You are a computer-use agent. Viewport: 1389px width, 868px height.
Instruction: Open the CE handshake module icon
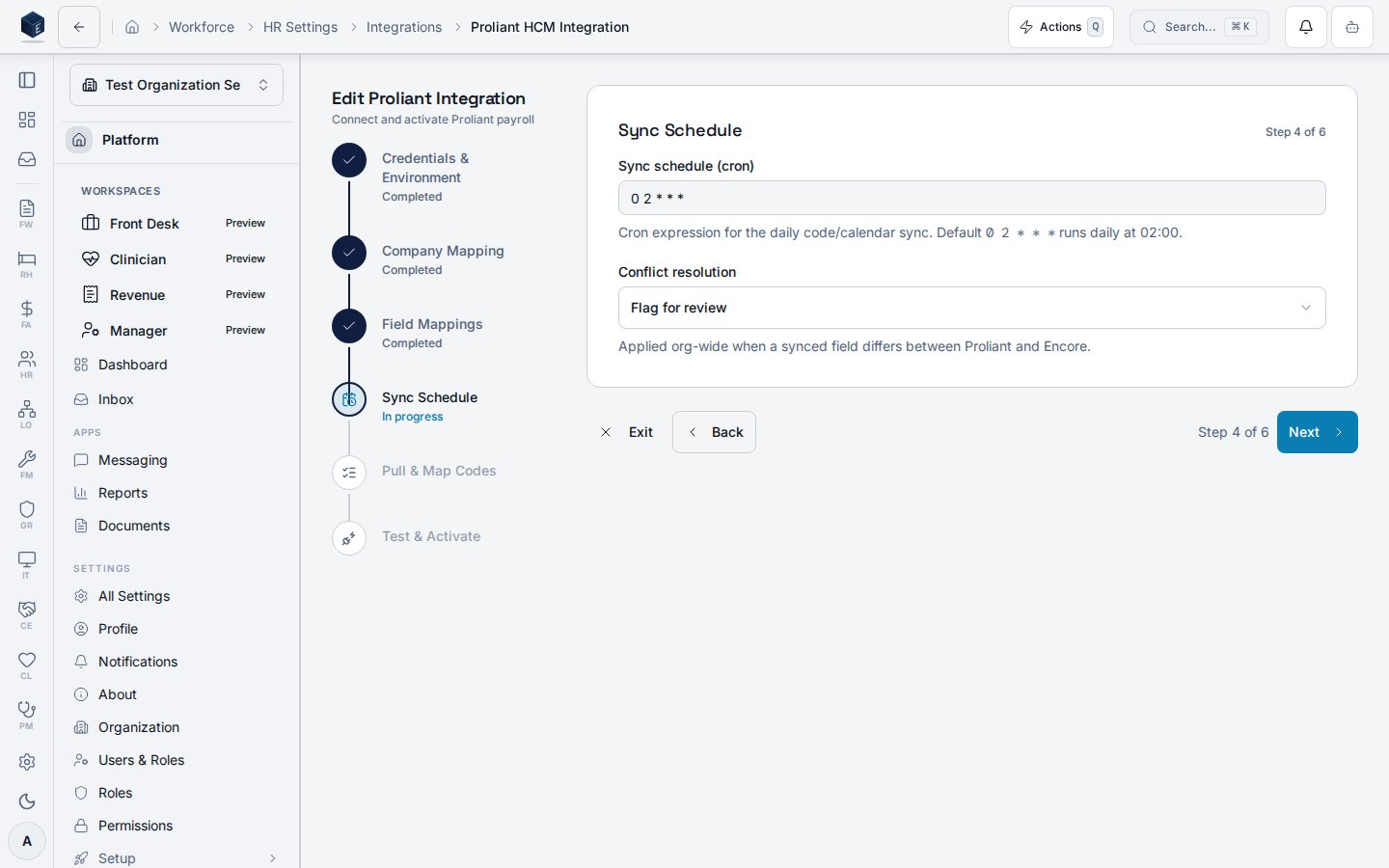(27, 614)
